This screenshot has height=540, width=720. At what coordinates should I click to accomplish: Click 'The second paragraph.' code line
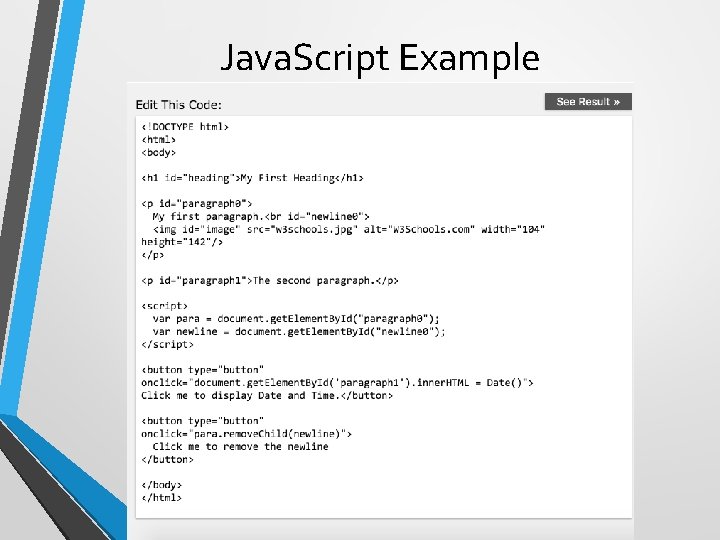point(270,281)
